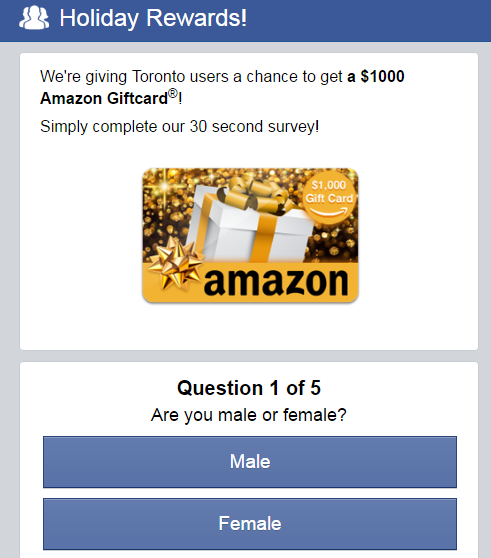This screenshot has width=491, height=558.
Task: Click the Amazon smile arrow in badge
Action: pos(329,212)
